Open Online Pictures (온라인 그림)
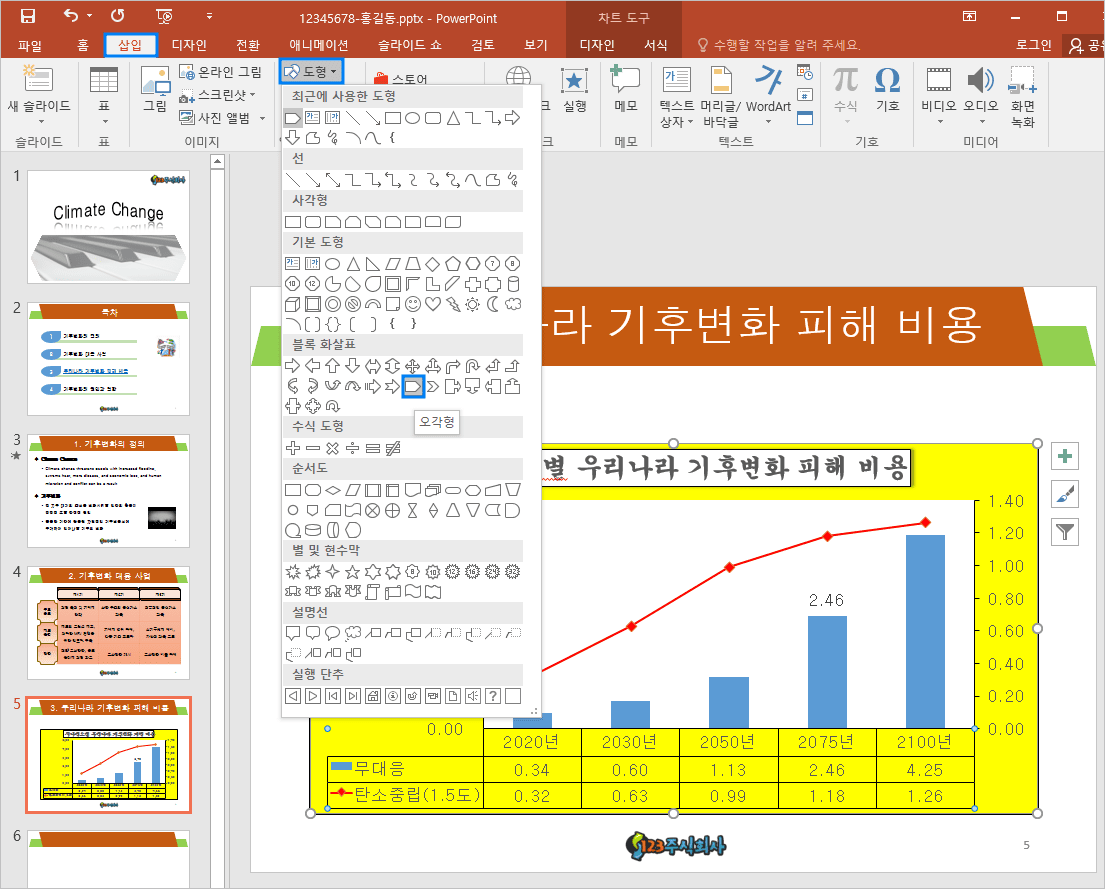The width and height of the screenshot is (1105, 889). click(x=221, y=72)
